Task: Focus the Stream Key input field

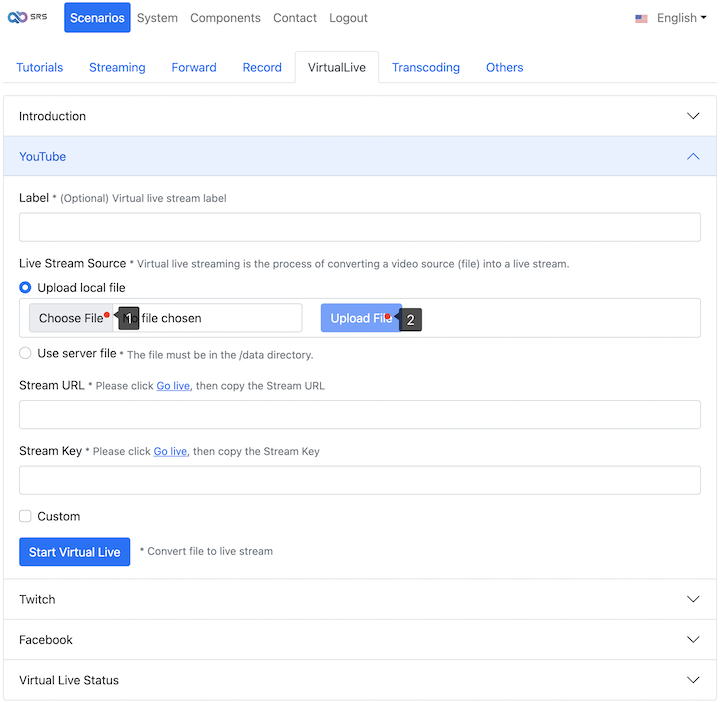Action: pos(360,480)
